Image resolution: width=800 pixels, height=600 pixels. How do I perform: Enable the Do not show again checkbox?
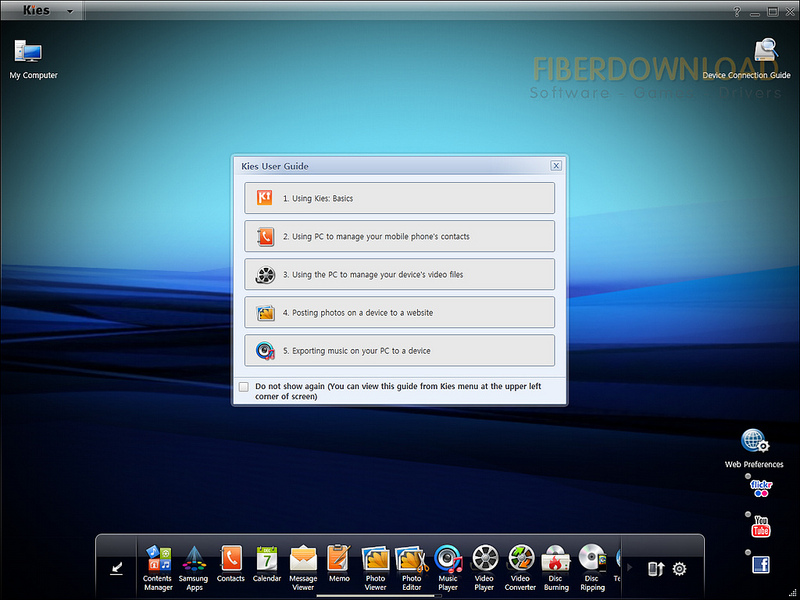coord(244,387)
